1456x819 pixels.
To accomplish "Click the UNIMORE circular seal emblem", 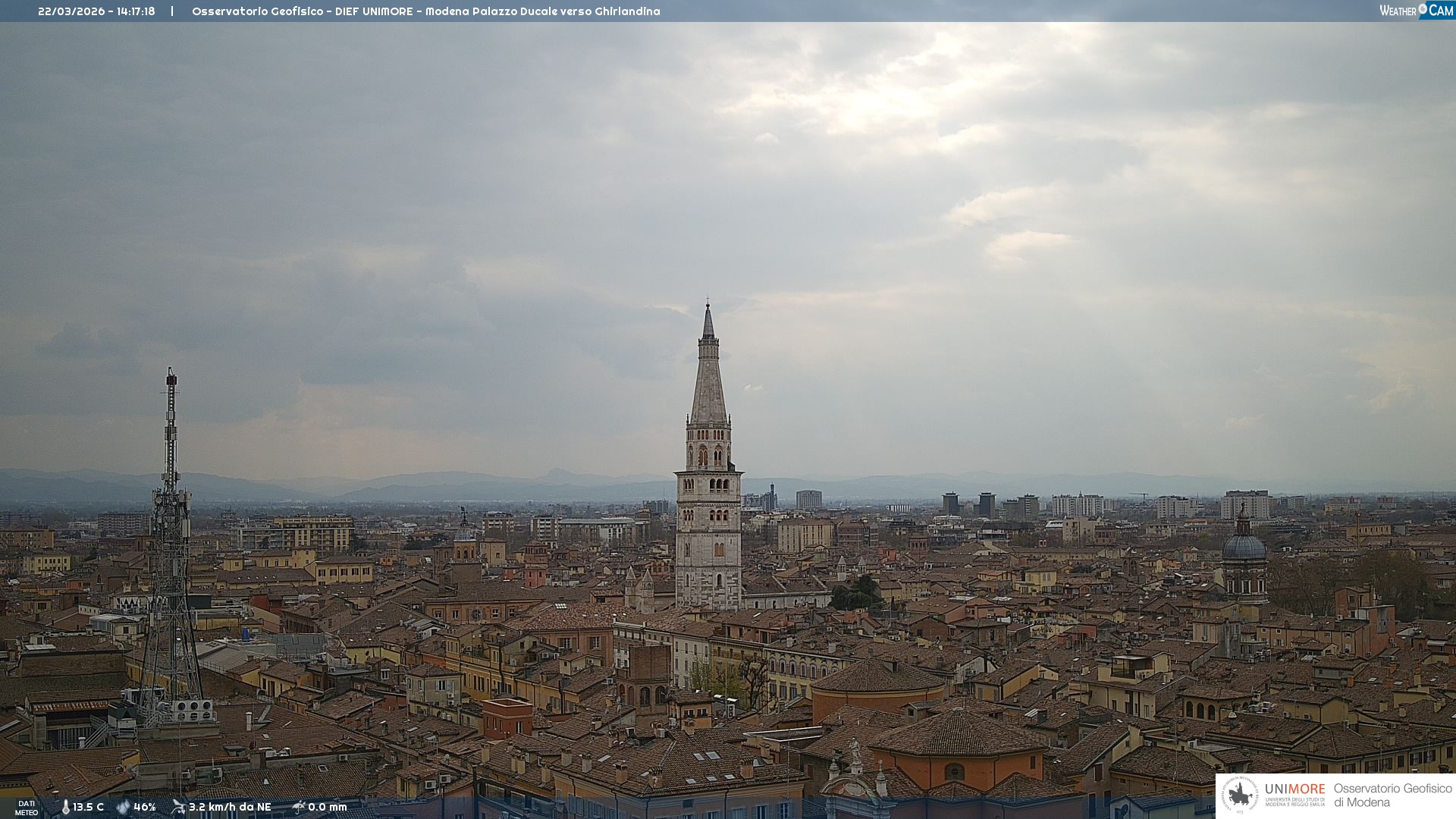I will tap(1240, 795).
